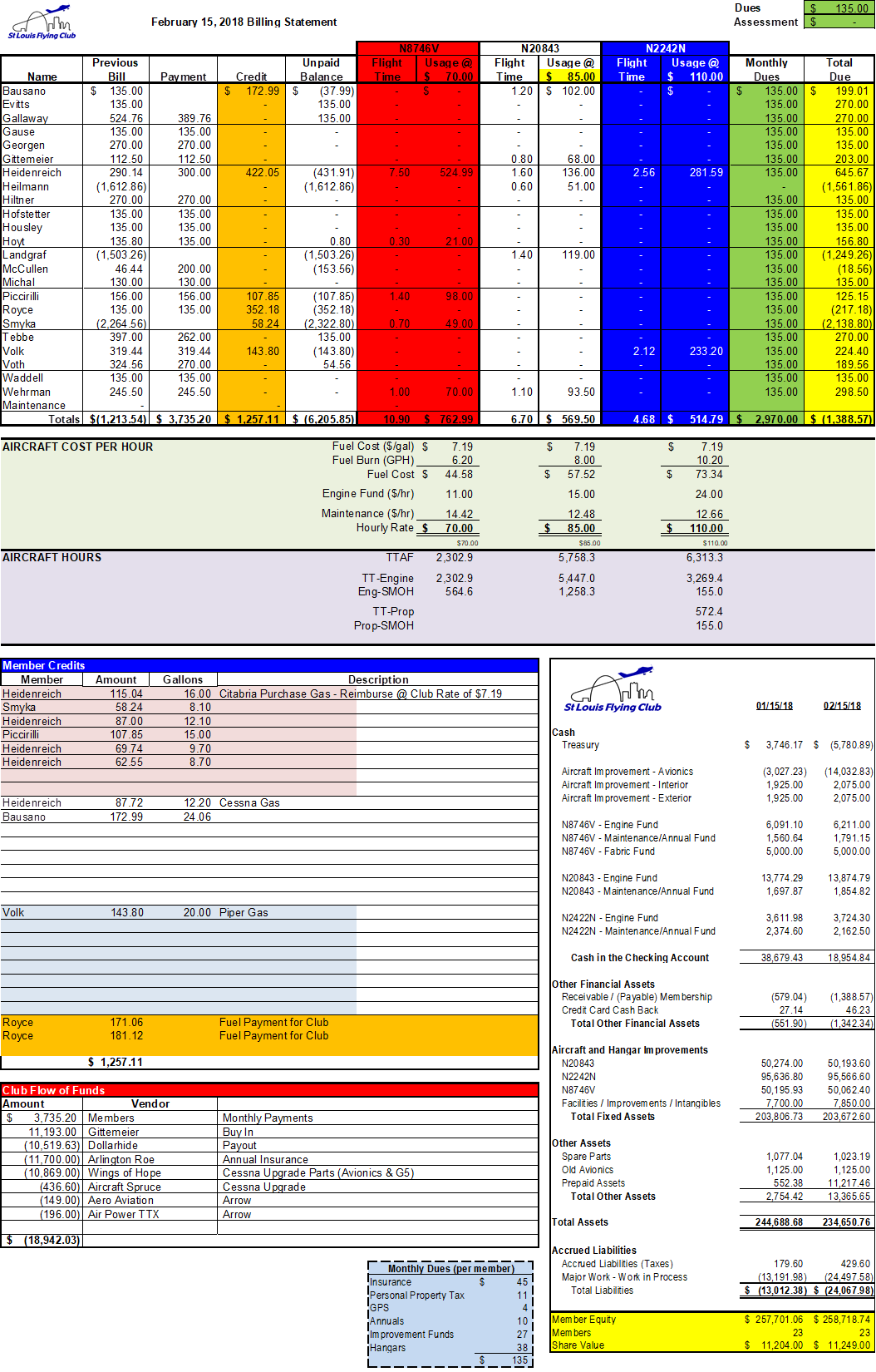Click the AIRCRAFT COST PER HOUR heading

pos(78,447)
